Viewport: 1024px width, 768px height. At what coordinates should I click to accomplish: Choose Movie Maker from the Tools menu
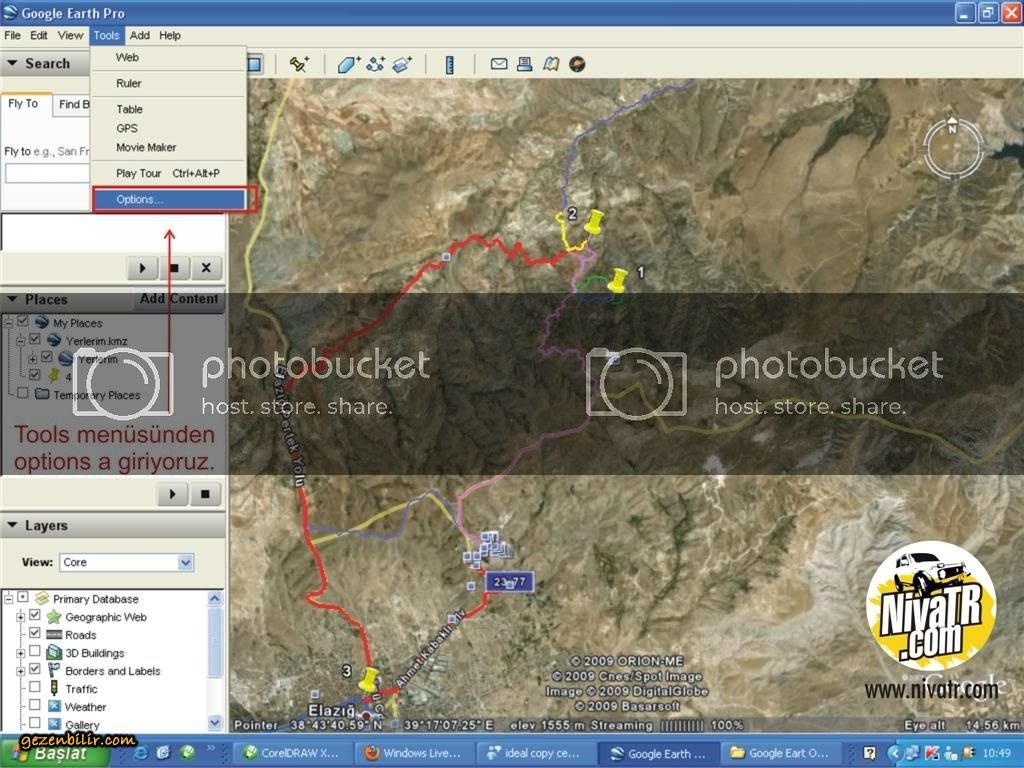(x=146, y=147)
